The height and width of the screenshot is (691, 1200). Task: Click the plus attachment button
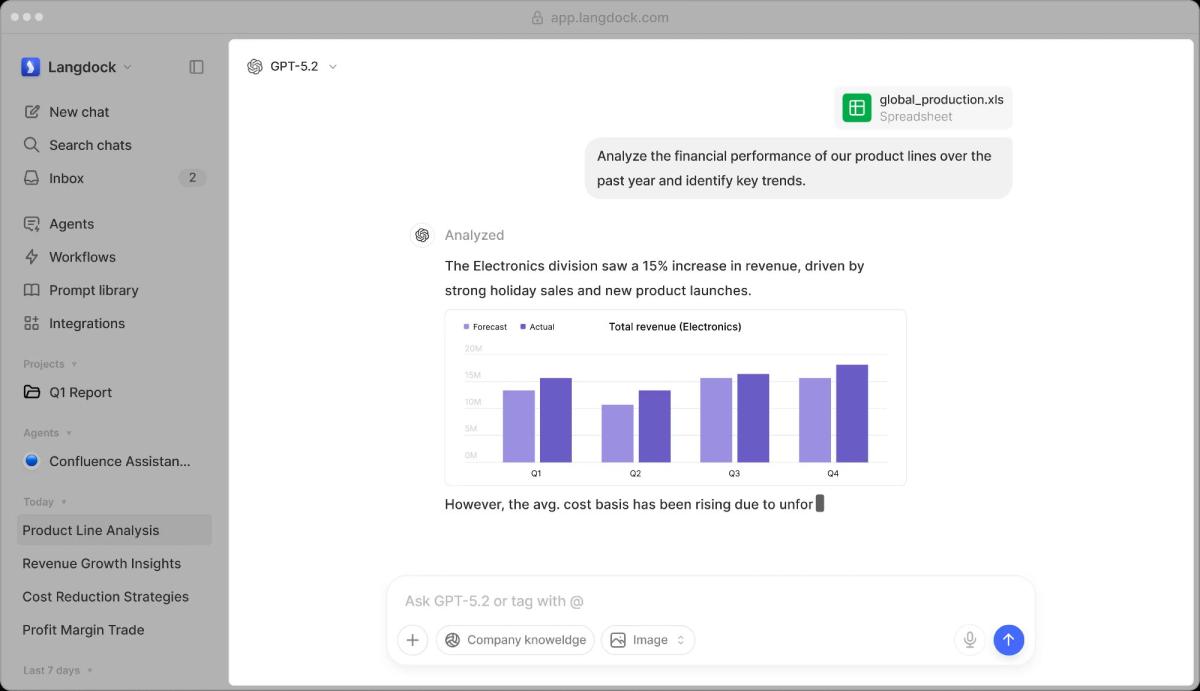tap(413, 640)
